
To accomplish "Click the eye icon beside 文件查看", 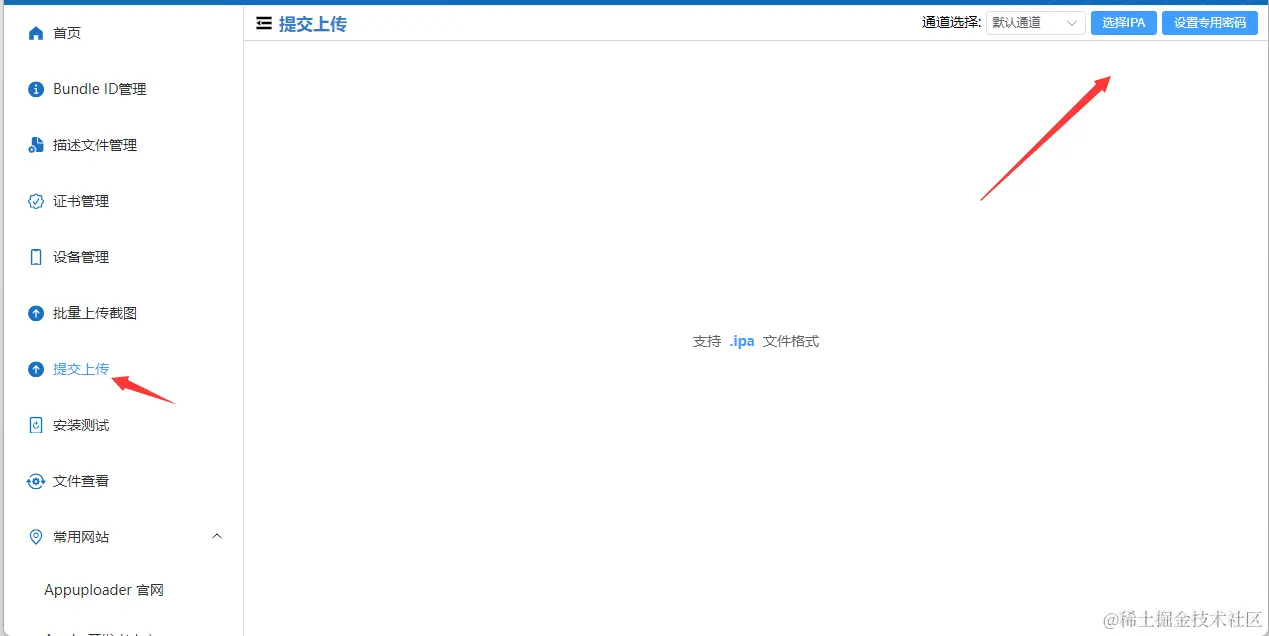I will [36, 481].
